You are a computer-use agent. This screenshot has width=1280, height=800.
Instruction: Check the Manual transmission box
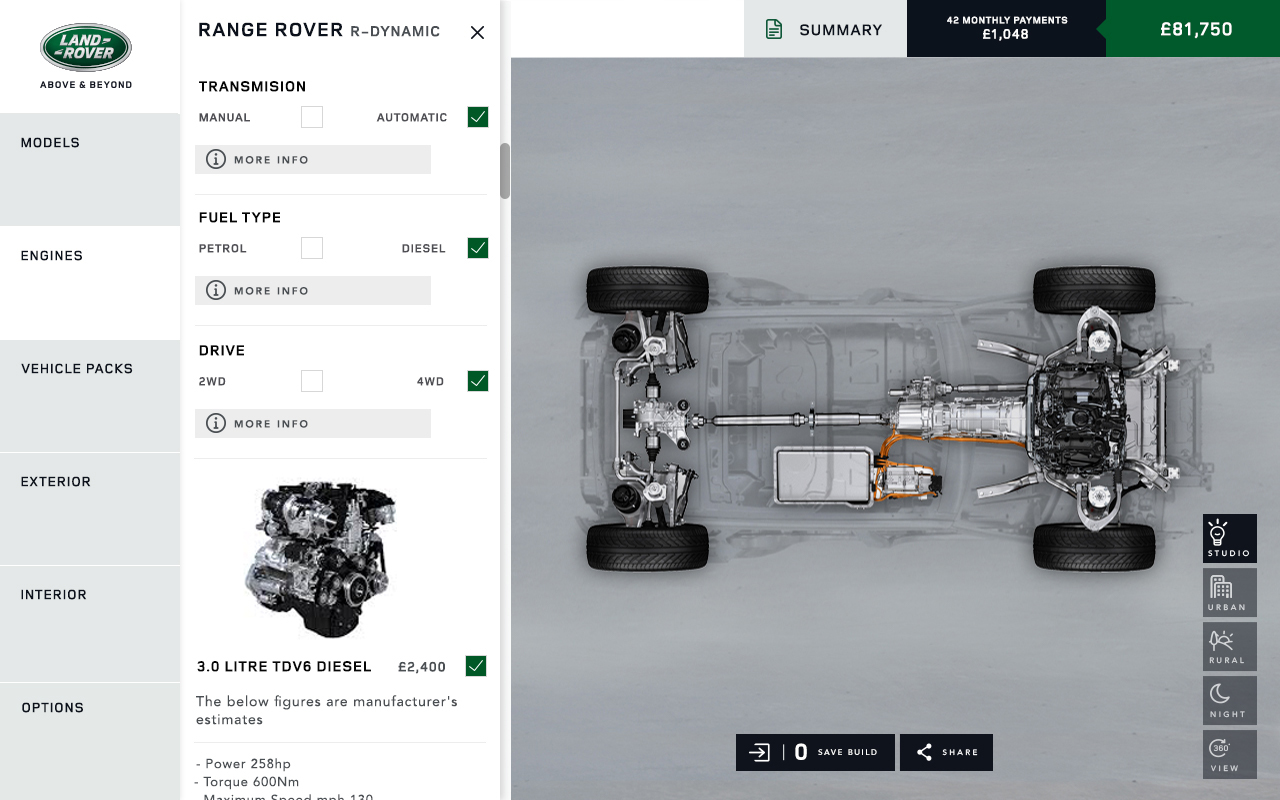point(312,117)
